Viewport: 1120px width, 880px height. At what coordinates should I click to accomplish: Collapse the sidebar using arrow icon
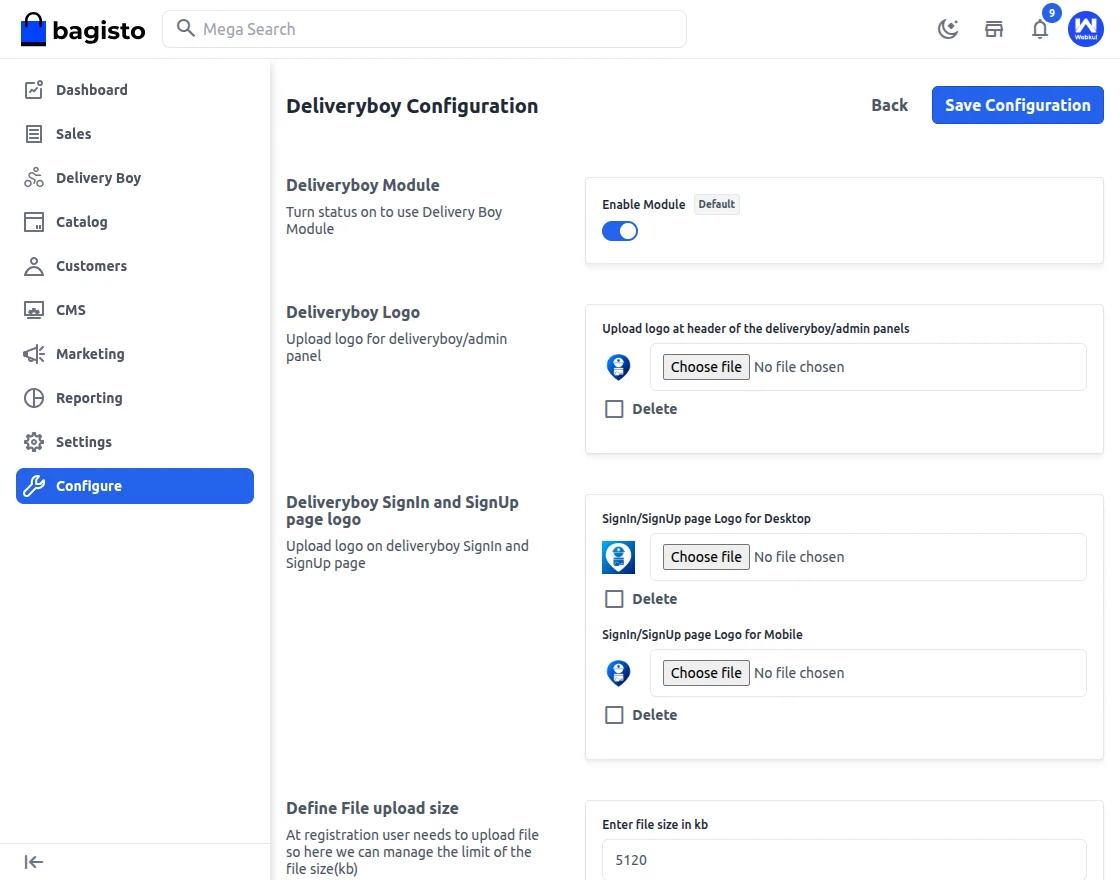[x=34, y=862]
